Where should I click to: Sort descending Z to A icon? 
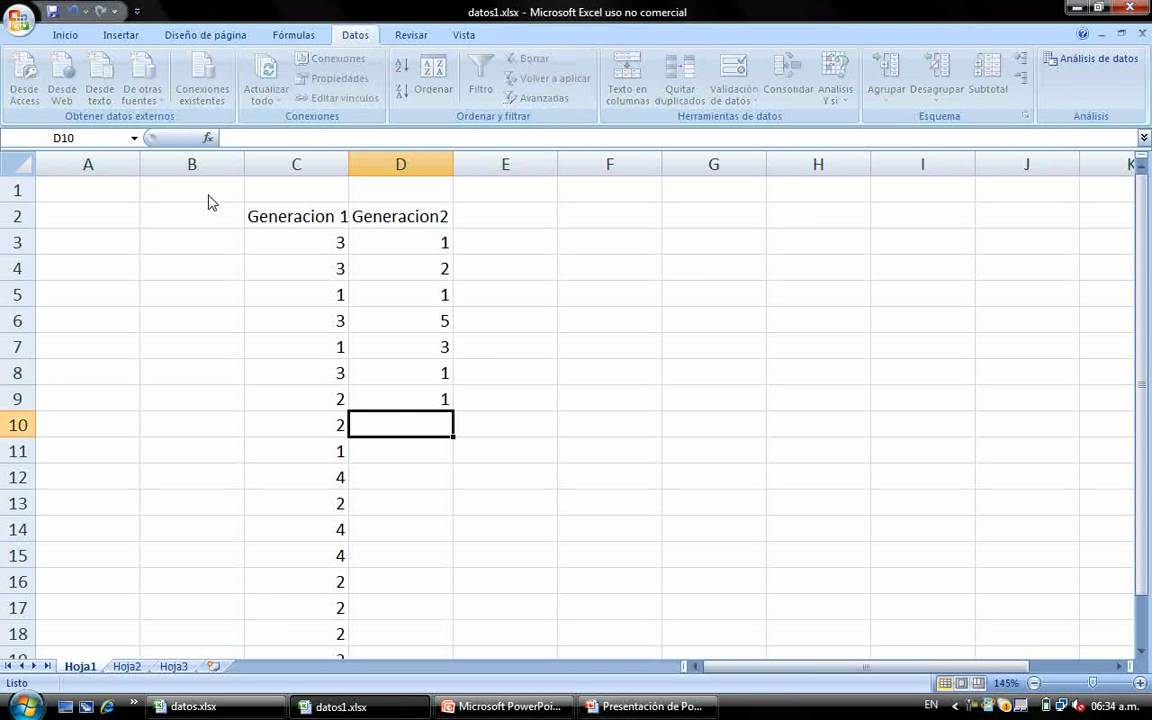(x=402, y=92)
